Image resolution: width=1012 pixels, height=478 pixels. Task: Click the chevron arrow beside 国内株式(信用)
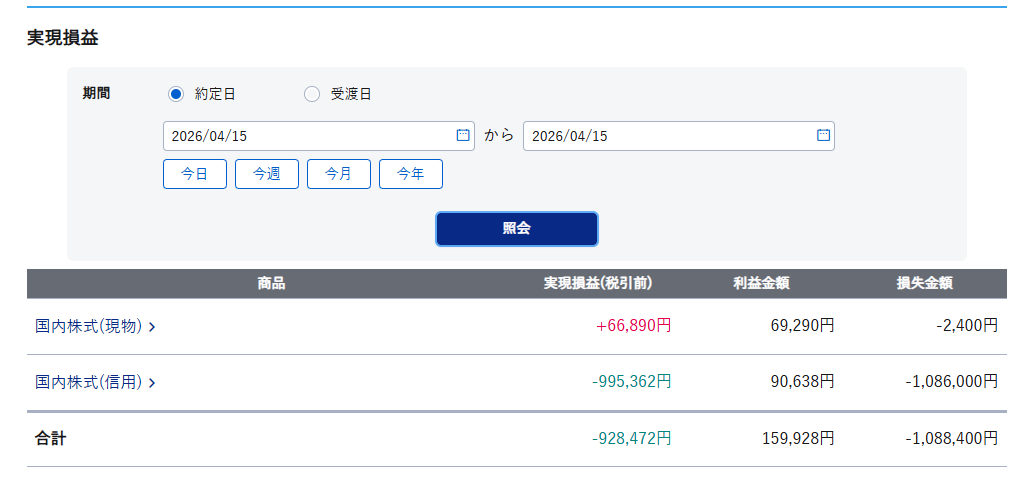(x=152, y=382)
